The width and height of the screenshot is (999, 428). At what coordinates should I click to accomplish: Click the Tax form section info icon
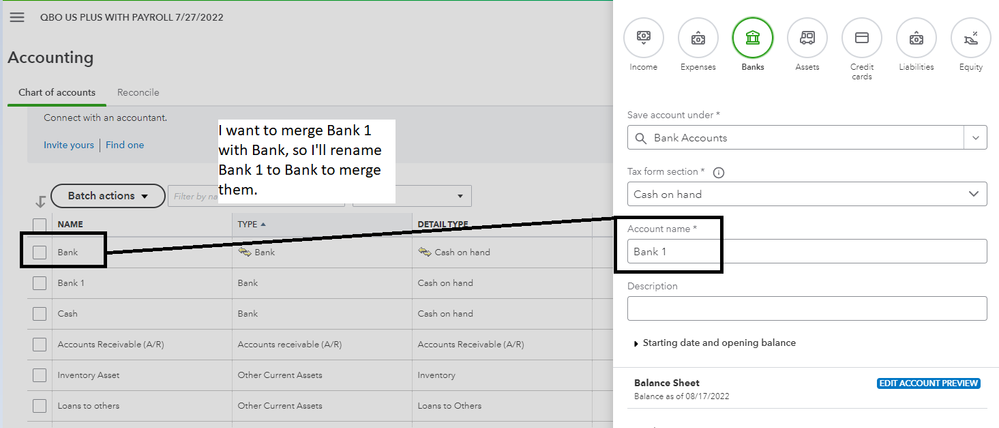[719, 172]
